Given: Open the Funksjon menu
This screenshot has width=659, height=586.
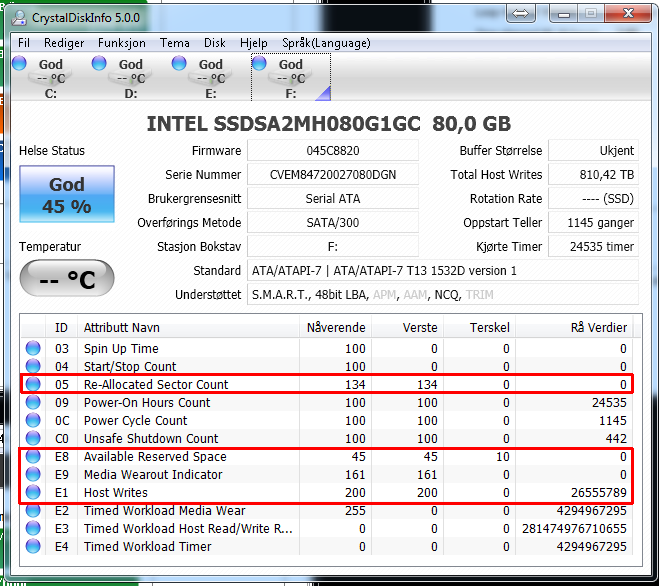Looking at the screenshot, I should tap(121, 43).
